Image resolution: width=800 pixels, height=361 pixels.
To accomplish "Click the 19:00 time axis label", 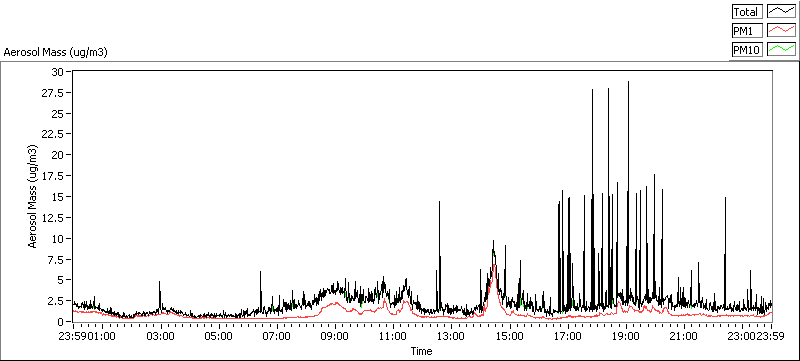I will (626, 337).
